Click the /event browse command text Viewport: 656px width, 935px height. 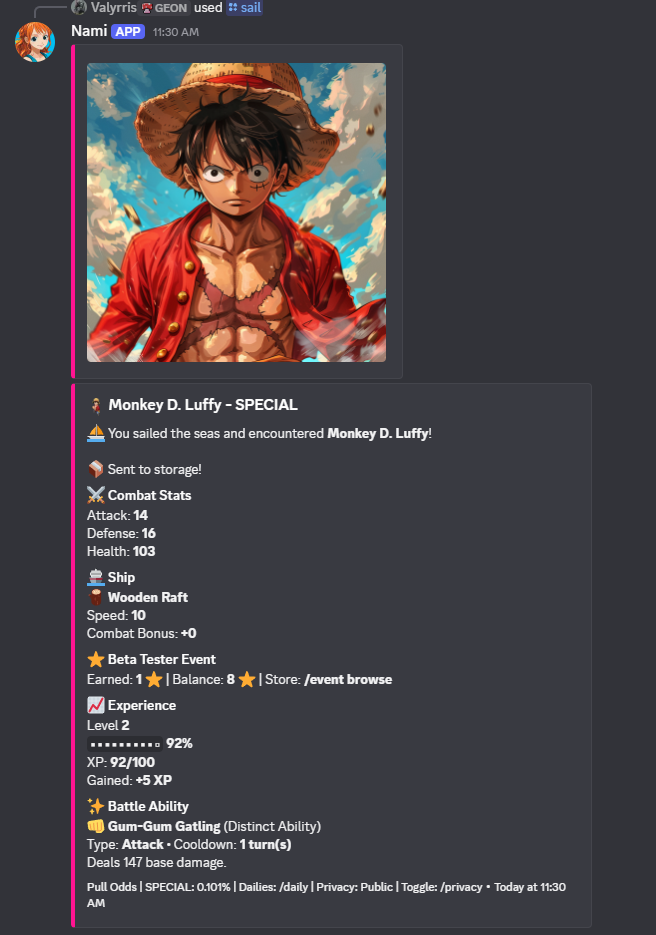tap(348, 679)
